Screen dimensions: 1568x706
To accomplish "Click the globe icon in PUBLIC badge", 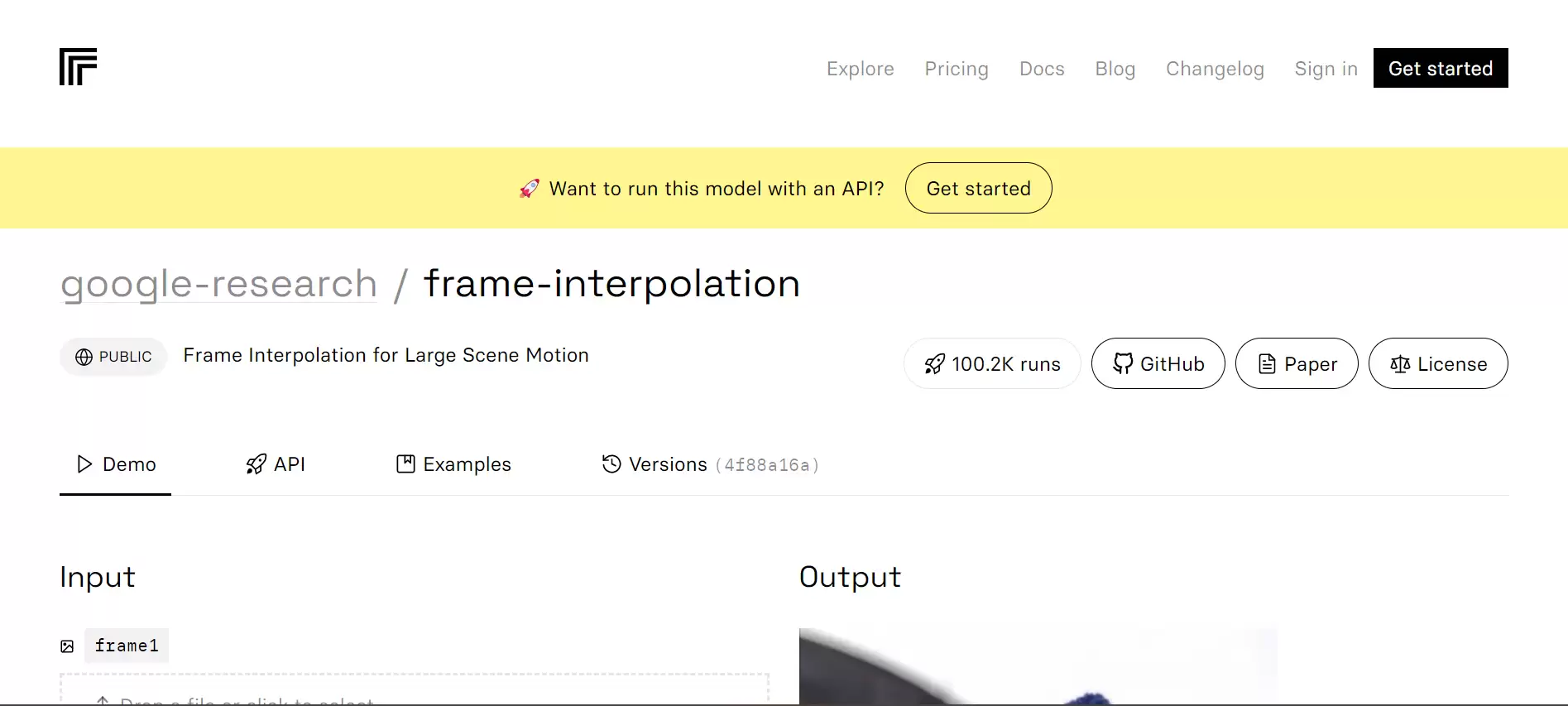I will pos(84,357).
